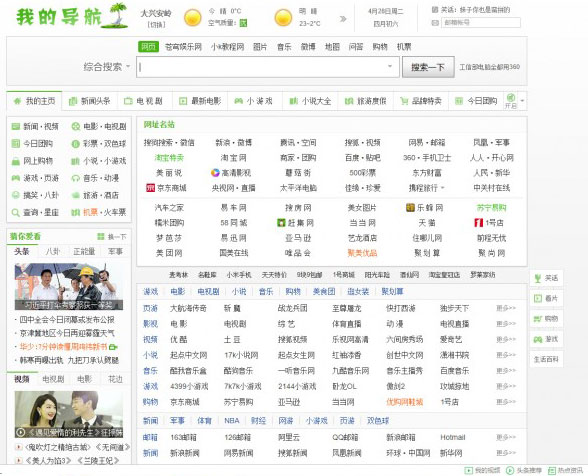Image resolution: width=588 pixels, height=476 pixels.
Task: Toggle the 开启 switch at tab bar end
Action: pyautogui.click(x=511, y=101)
